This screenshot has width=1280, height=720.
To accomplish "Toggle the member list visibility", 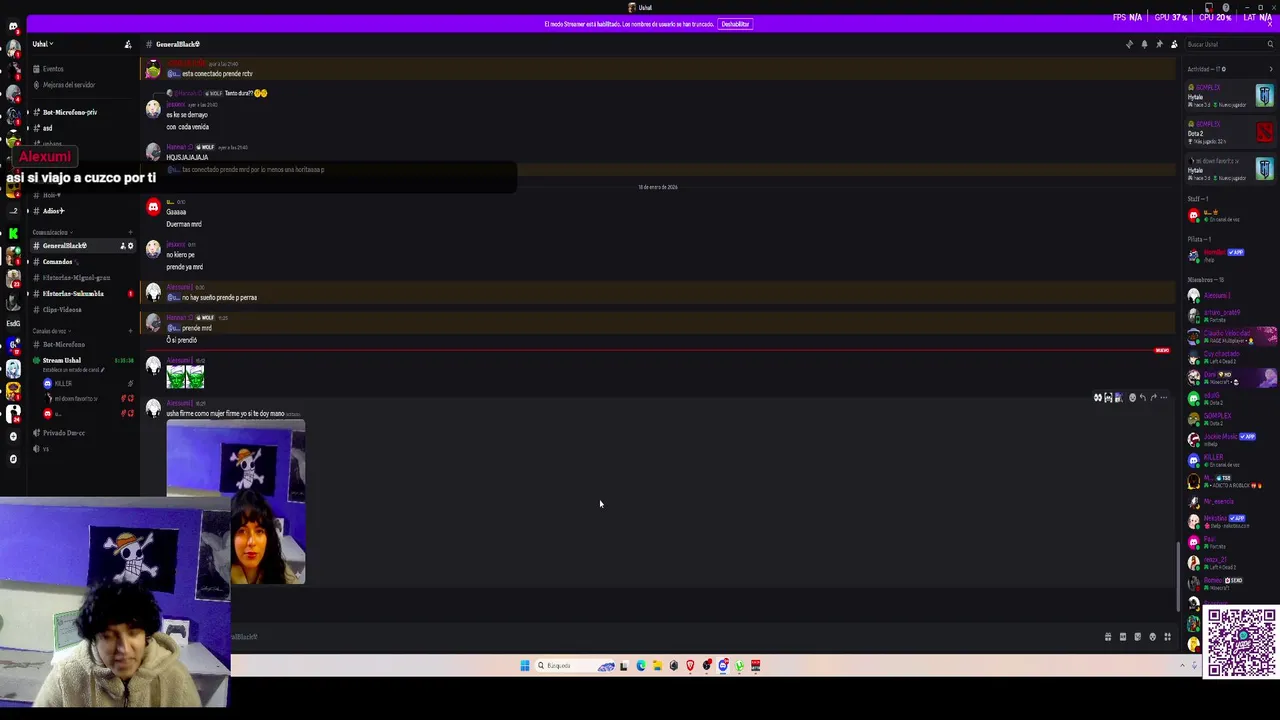I will coord(1174,44).
